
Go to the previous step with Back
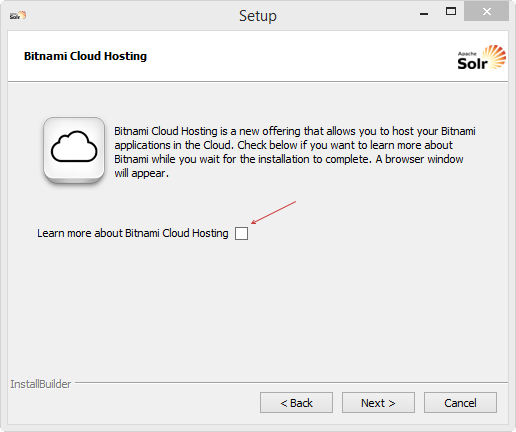pyautogui.click(x=296, y=403)
